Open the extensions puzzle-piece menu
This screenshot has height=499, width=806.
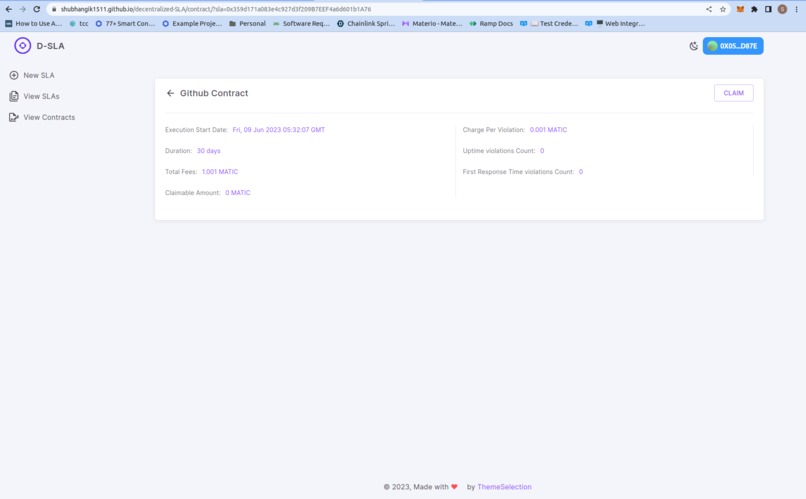[754, 9]
